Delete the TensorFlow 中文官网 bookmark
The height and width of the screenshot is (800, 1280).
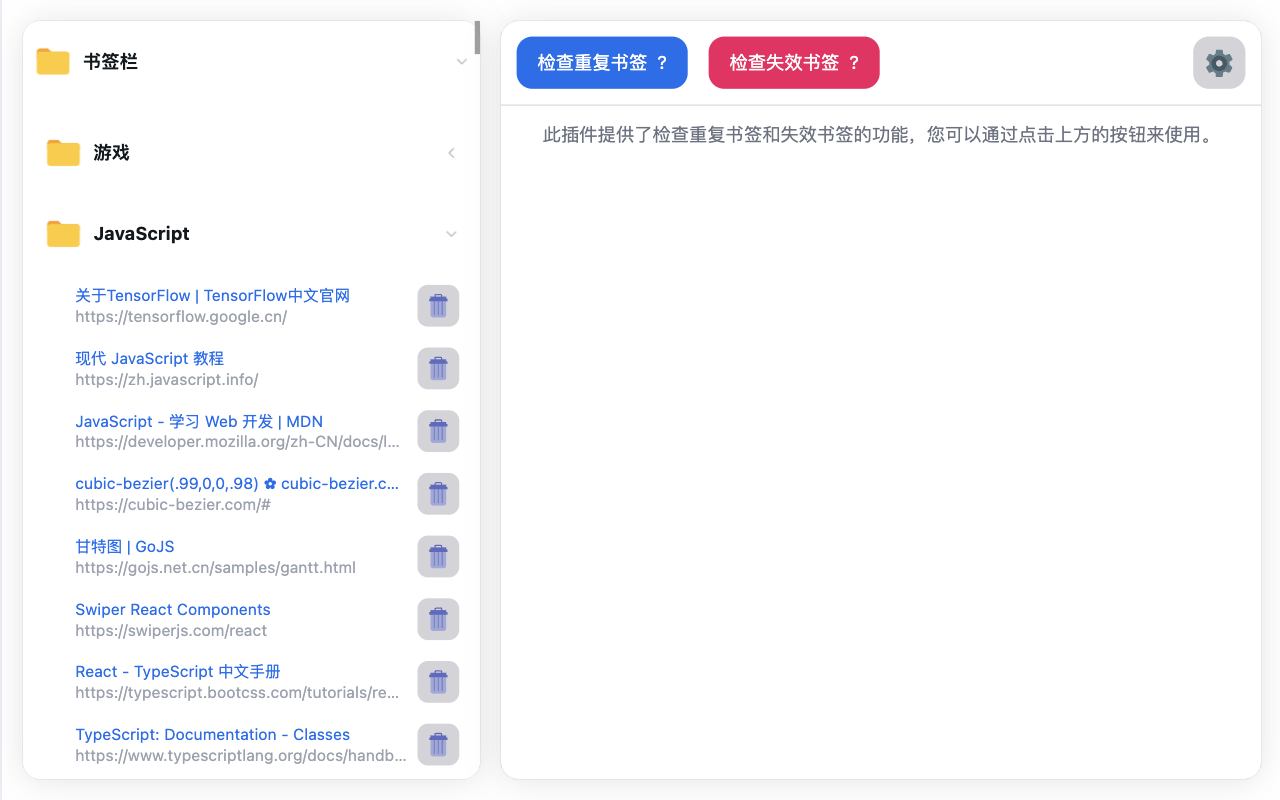click(x=438, y=305)
